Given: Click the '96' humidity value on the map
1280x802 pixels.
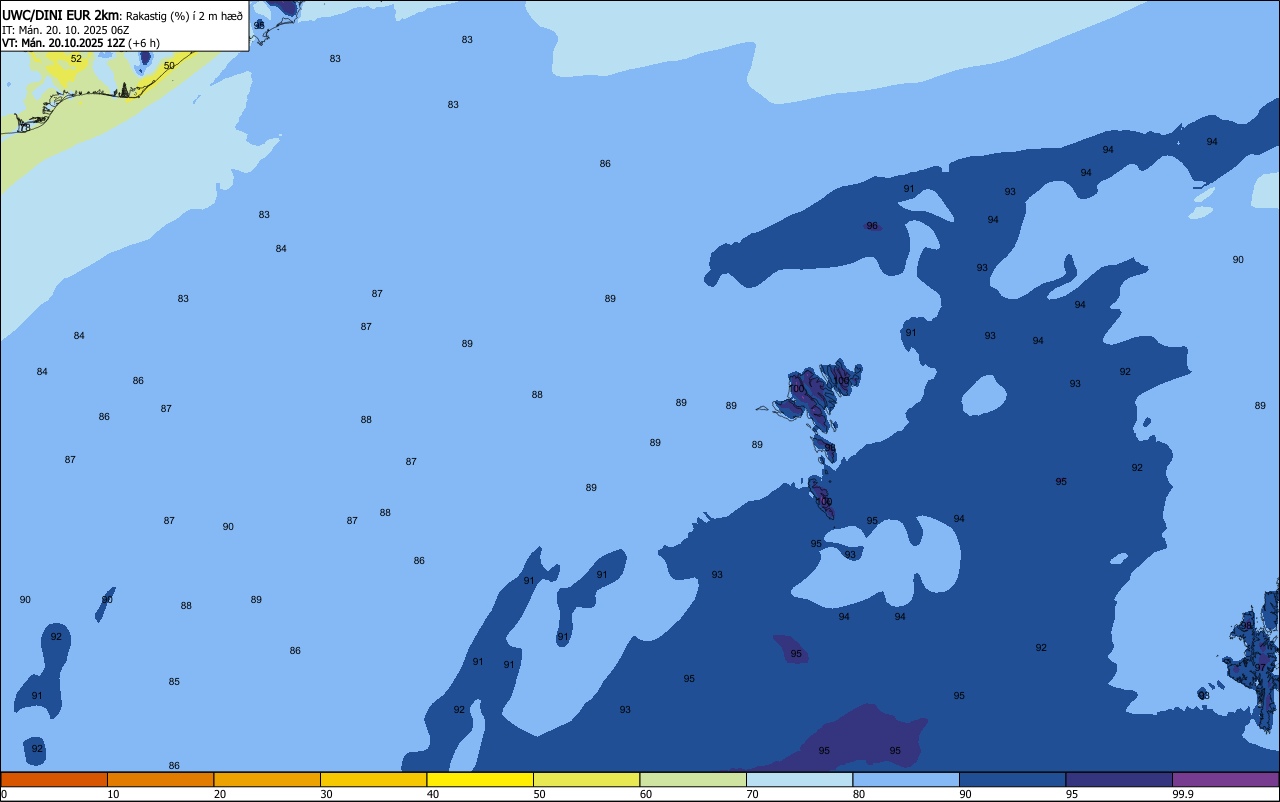Looking at the screenshot, I should pos(872,226).
